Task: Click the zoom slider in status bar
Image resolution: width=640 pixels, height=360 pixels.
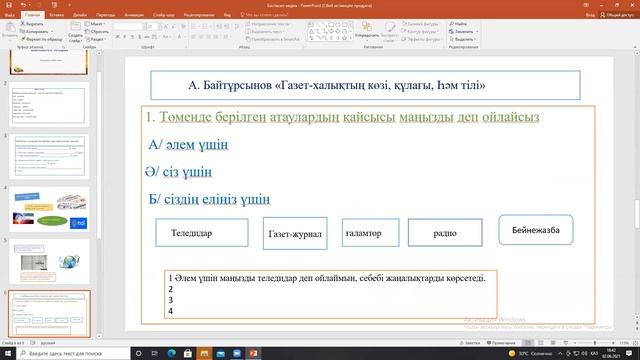Action: (x=594, y=343)
